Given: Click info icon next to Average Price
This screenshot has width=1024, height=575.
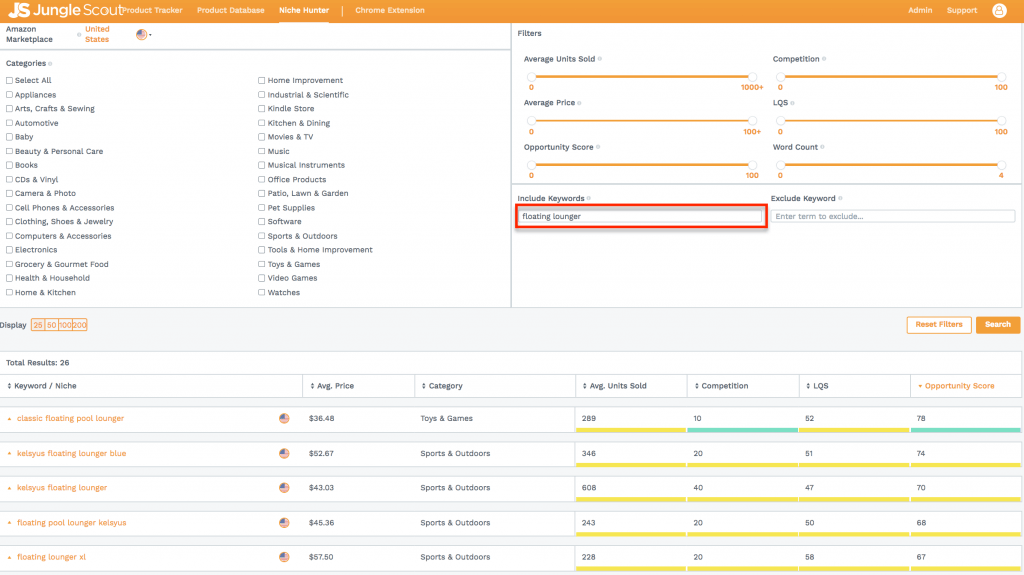Looking at the screenshot, I should [579, 103].
